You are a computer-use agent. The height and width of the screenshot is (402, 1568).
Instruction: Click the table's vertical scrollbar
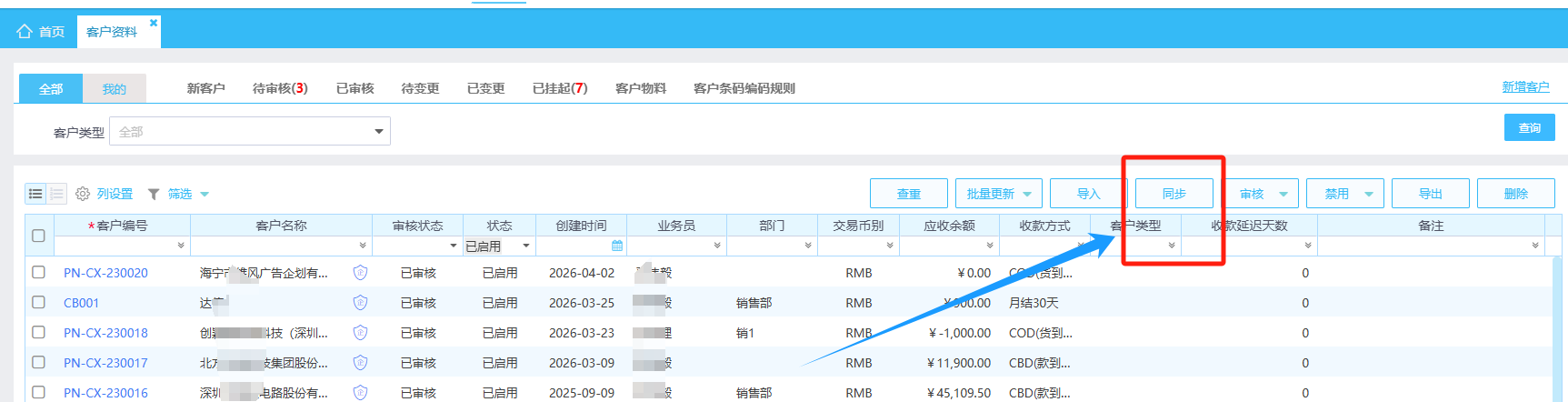tap(1557, 327)
